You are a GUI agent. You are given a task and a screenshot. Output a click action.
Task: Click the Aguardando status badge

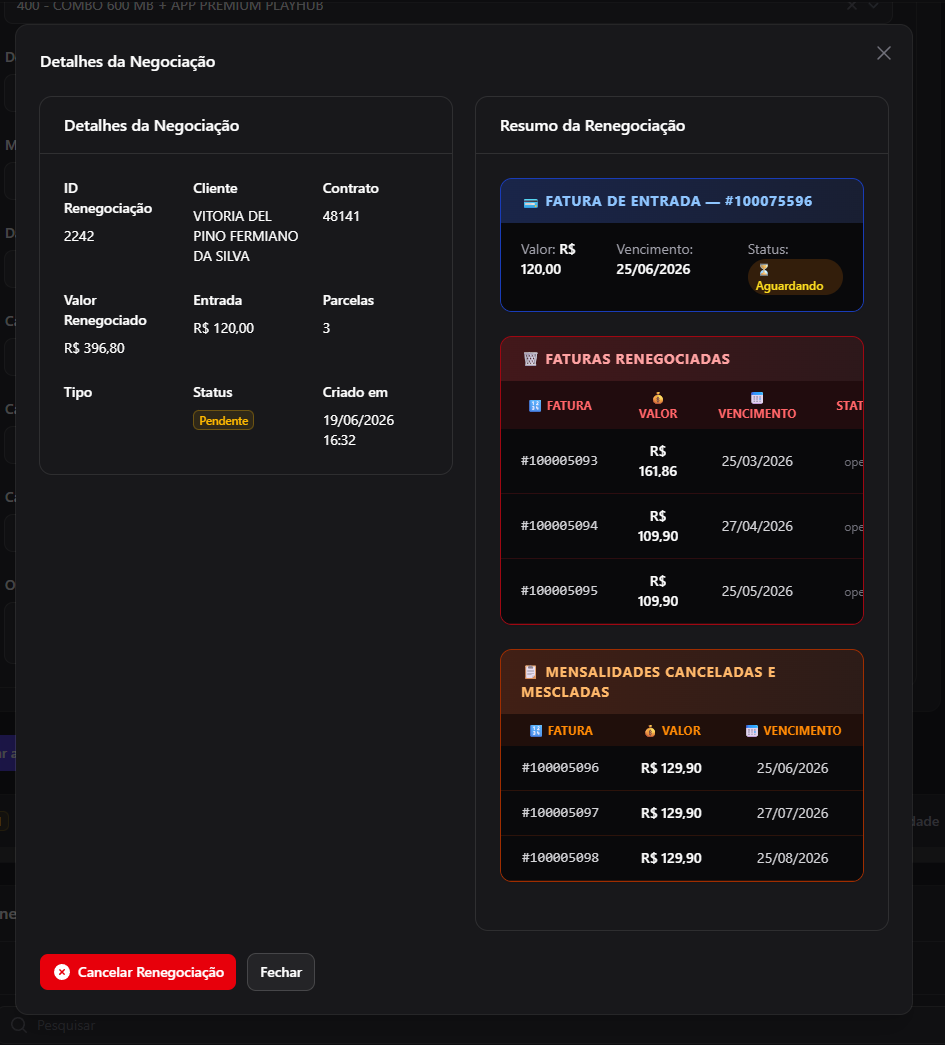(x=795, y=277)
